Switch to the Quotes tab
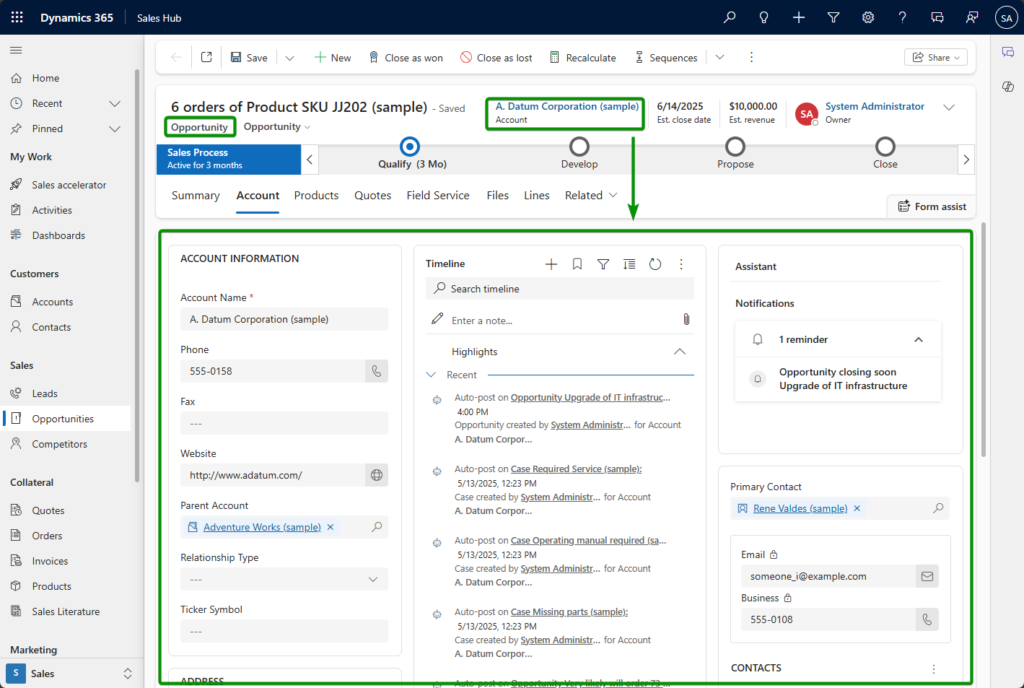 372,195
